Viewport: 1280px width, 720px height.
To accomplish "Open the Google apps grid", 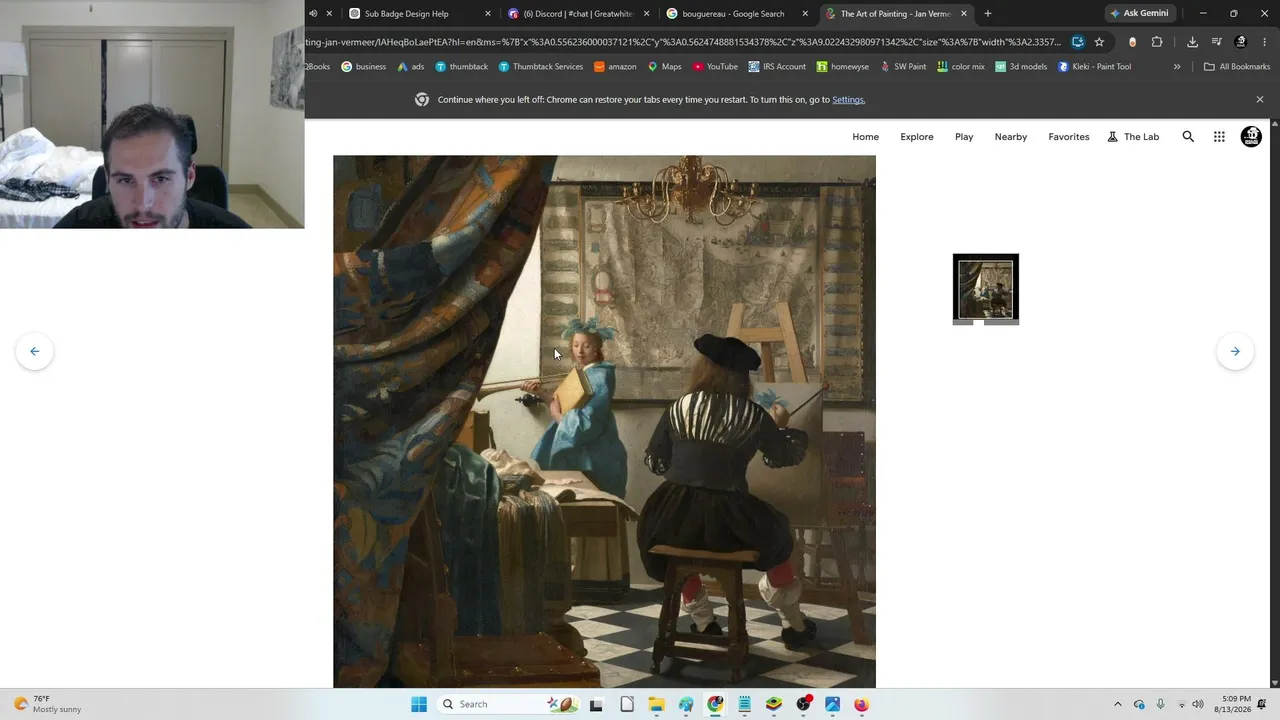I will (x=1219, y=137).
